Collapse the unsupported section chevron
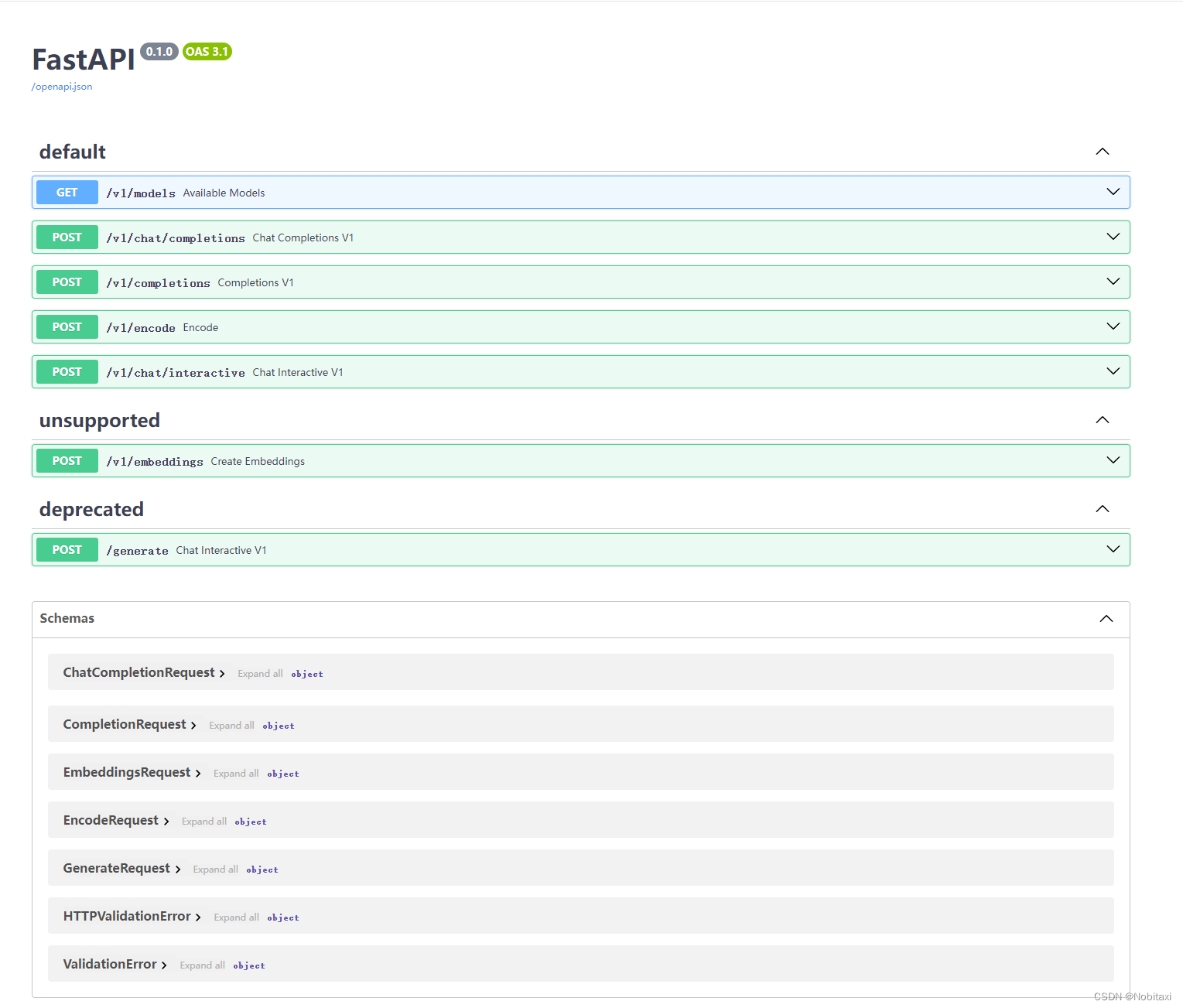The width and height of the screenshot is (1183, 1008). (1103, 420)
